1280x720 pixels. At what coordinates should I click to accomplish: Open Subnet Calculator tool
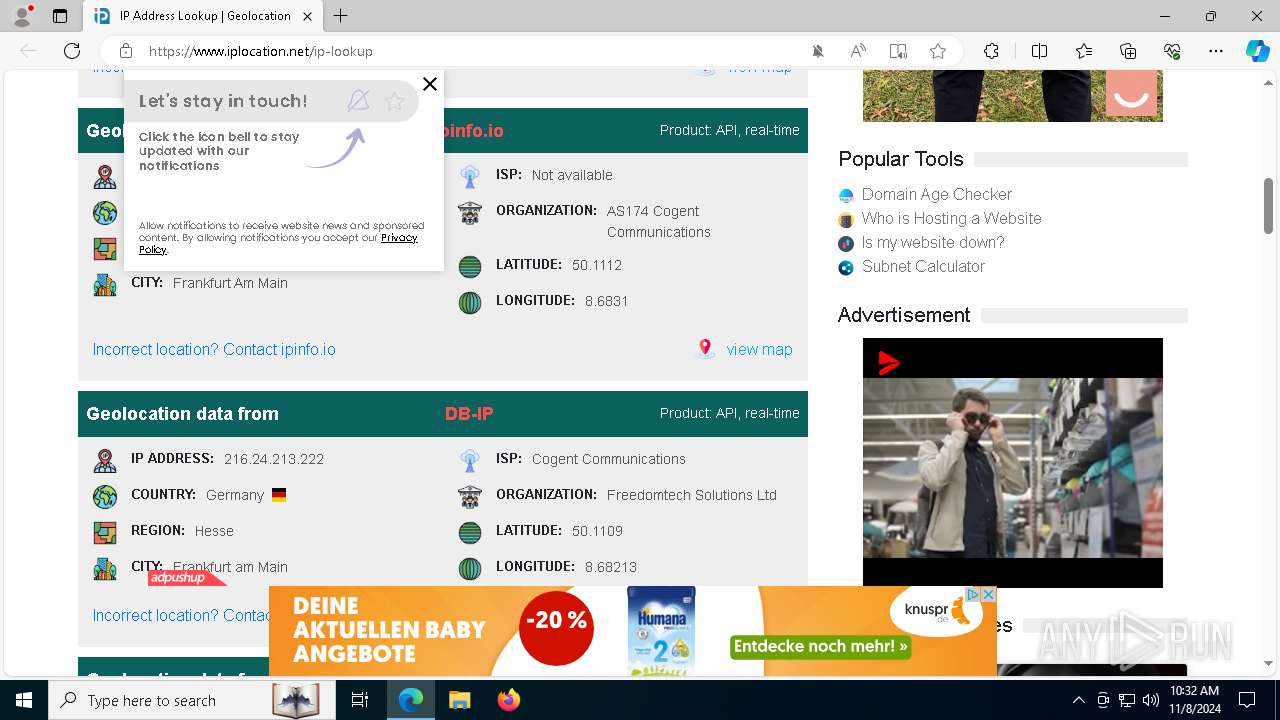pos(923,266)
